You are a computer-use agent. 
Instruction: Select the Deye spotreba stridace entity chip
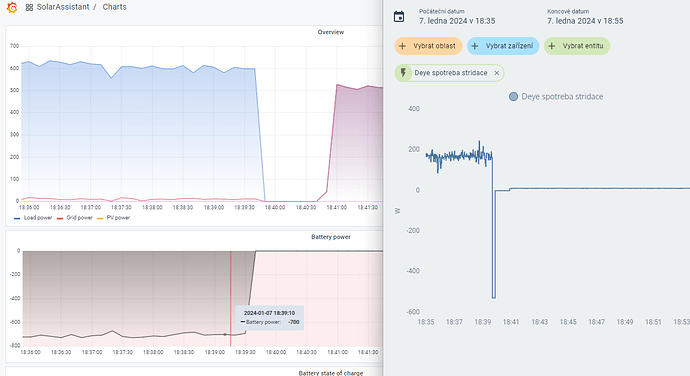coord(449,73)
